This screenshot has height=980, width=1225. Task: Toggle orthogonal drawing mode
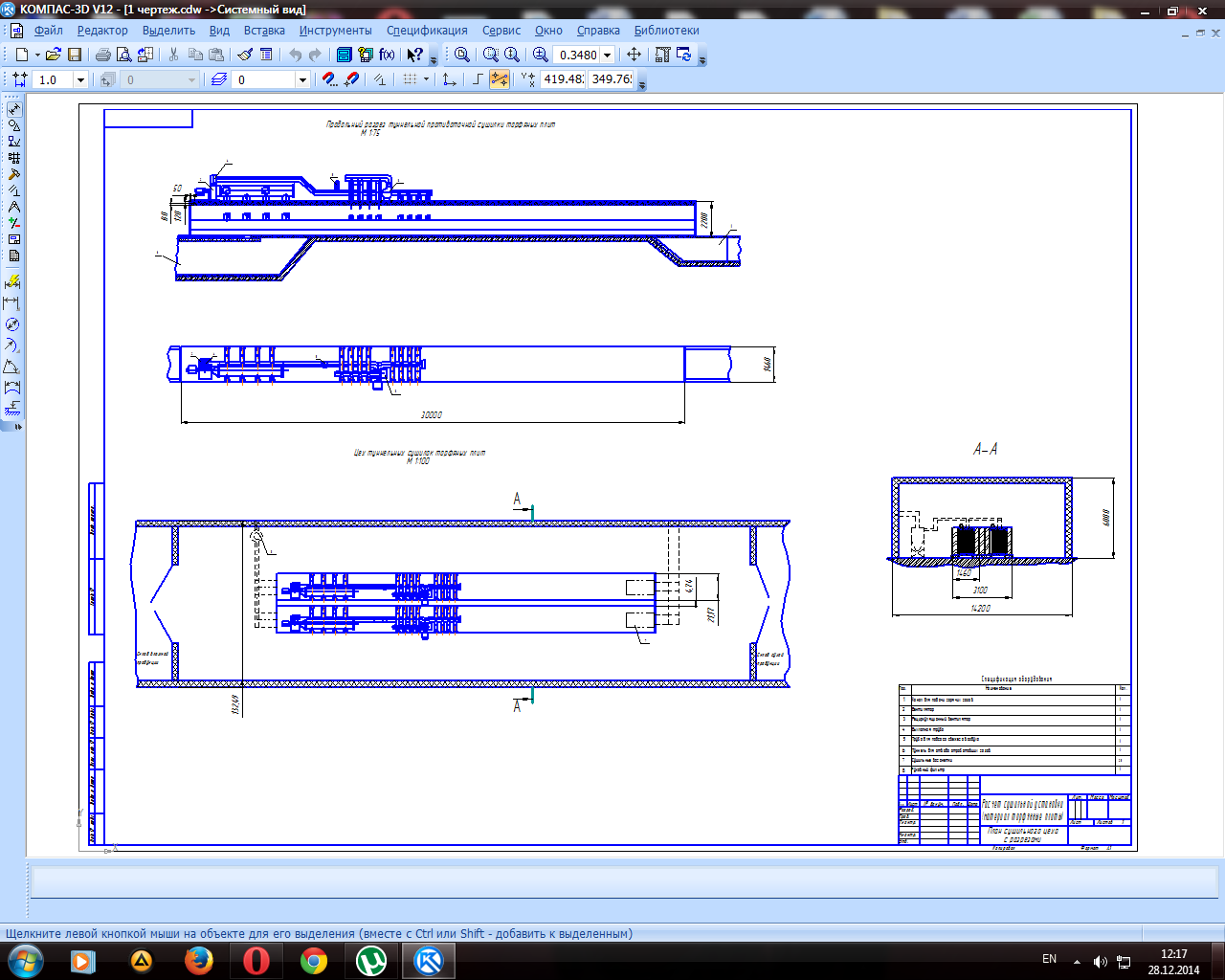[x=479, y=79]
